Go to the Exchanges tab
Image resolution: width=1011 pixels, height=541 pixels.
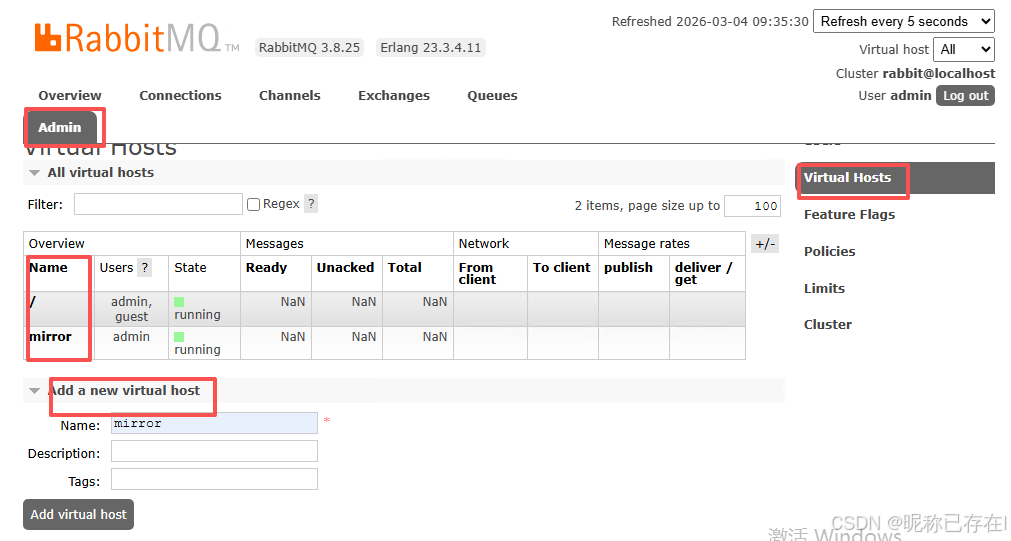pos(393,95)
